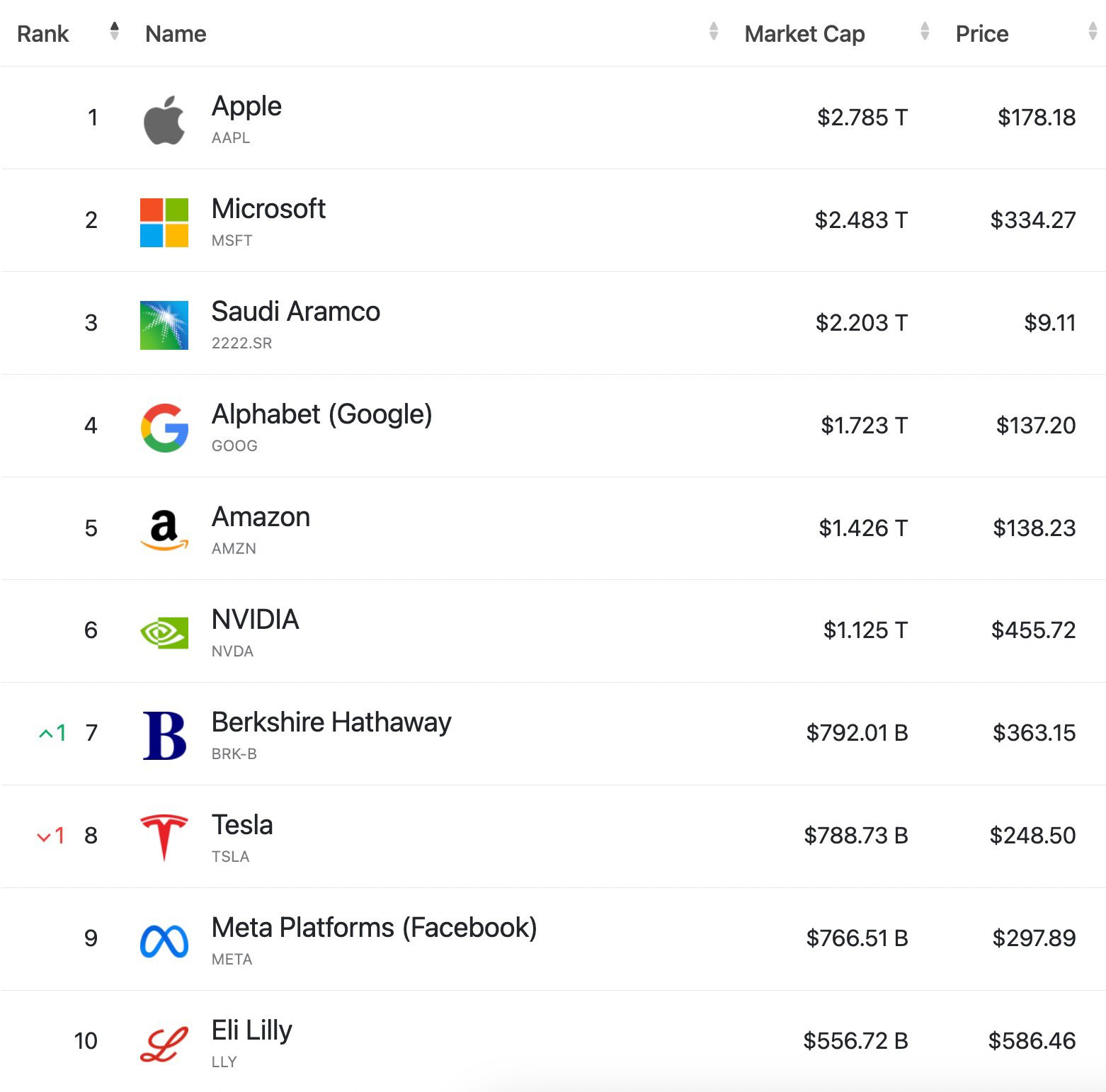The image size is (1106, 1092).
Task: Click the Google G logo icon
Action: [x=164, y=428]
